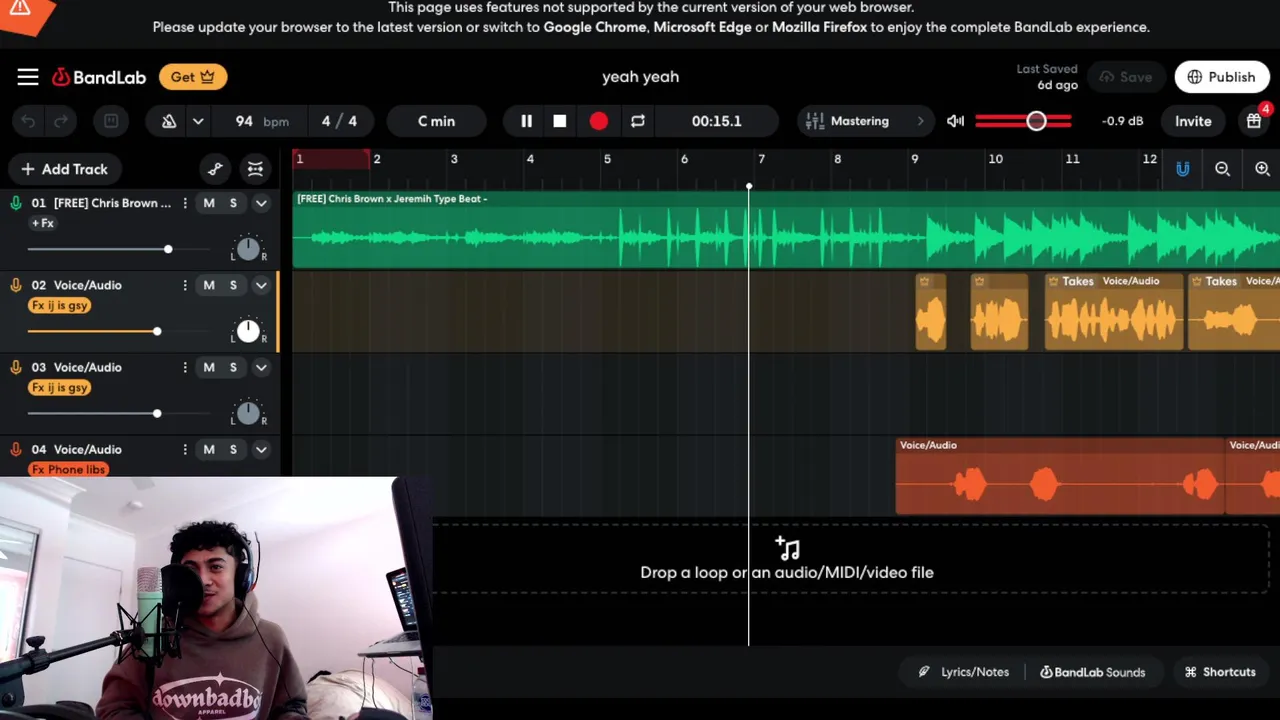Open the metronome options dropdown
This screenshot has height=720, width=1280.
point(198,121)
